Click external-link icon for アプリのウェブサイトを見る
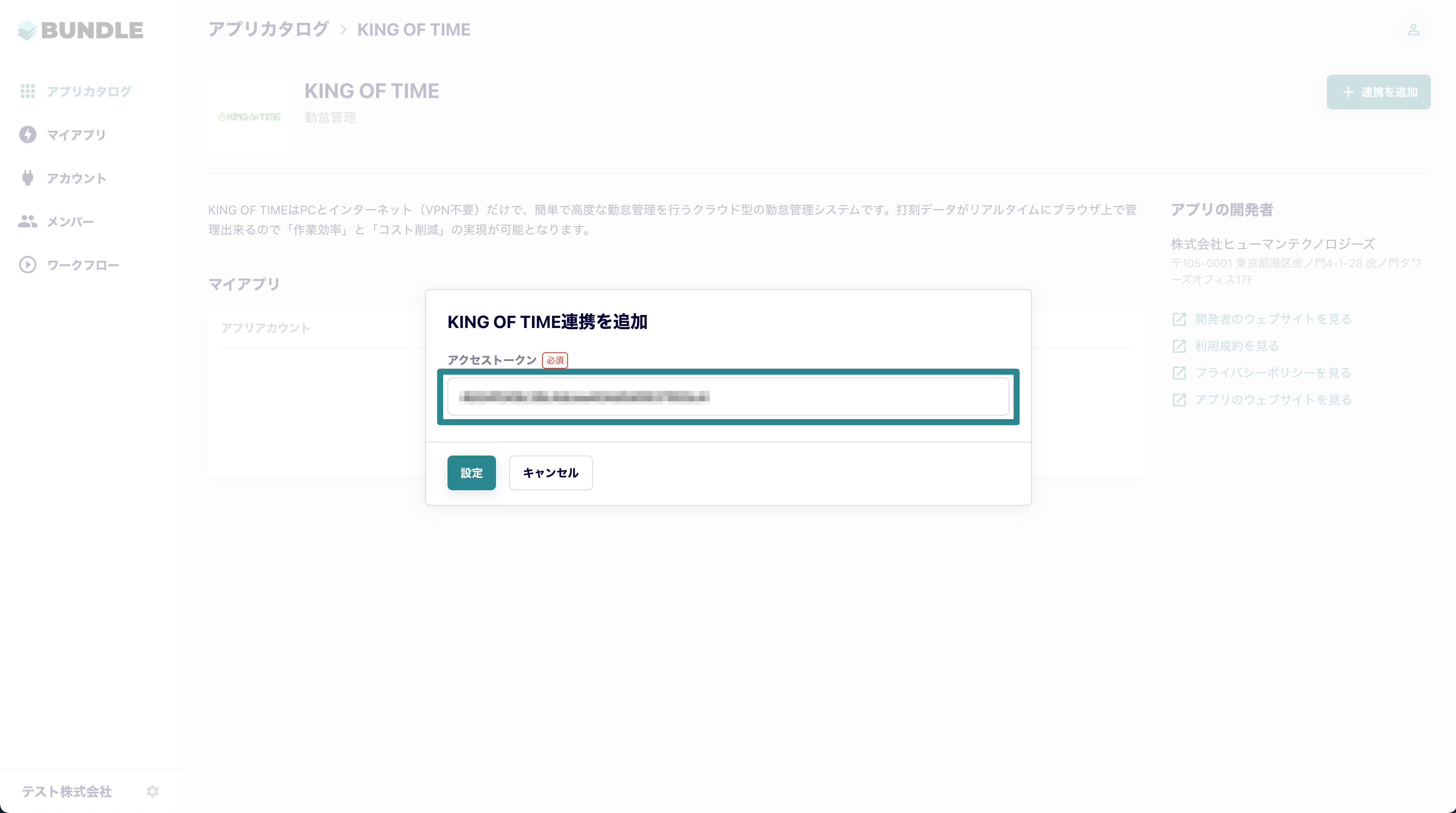Image resolution: width=1456 pixels, height=813 pixels. pyautogui.click(x=1179, y=400)
